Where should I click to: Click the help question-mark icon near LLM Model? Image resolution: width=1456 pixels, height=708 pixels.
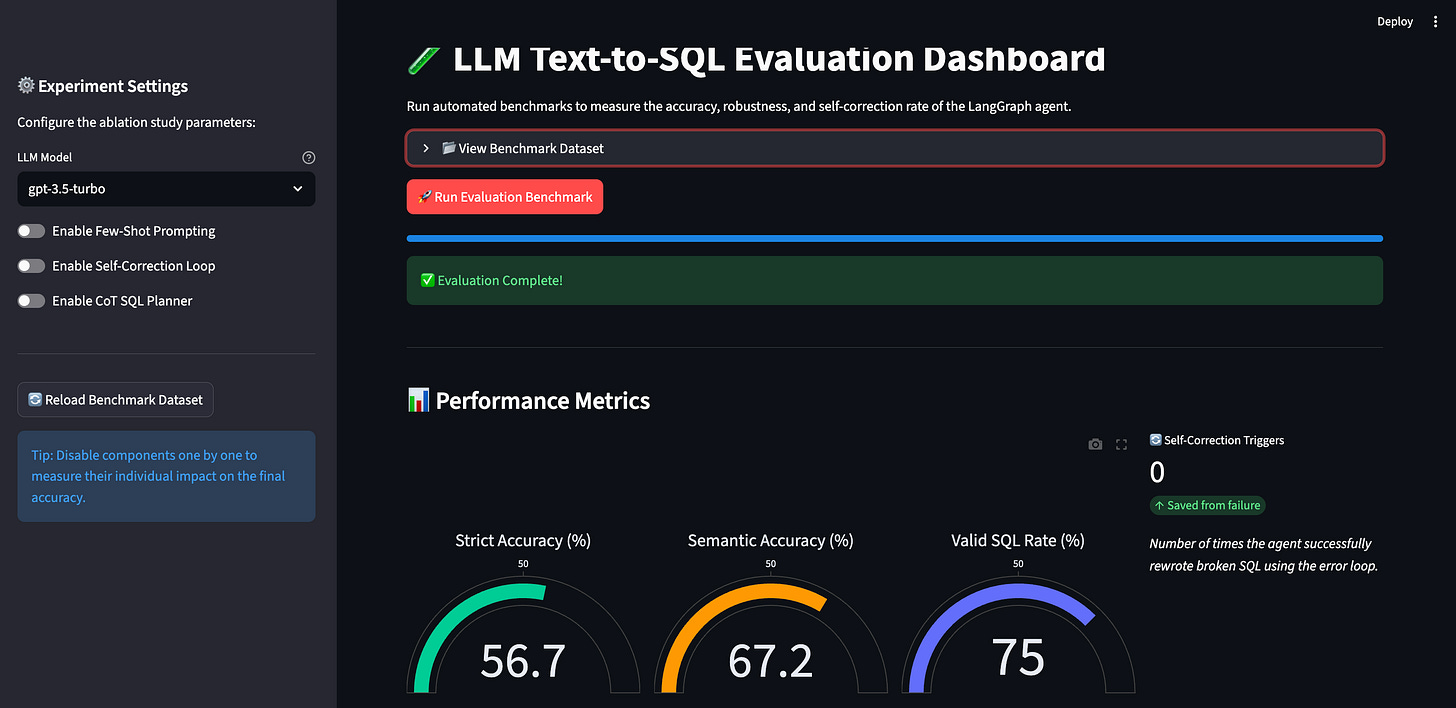click(308, 157)
